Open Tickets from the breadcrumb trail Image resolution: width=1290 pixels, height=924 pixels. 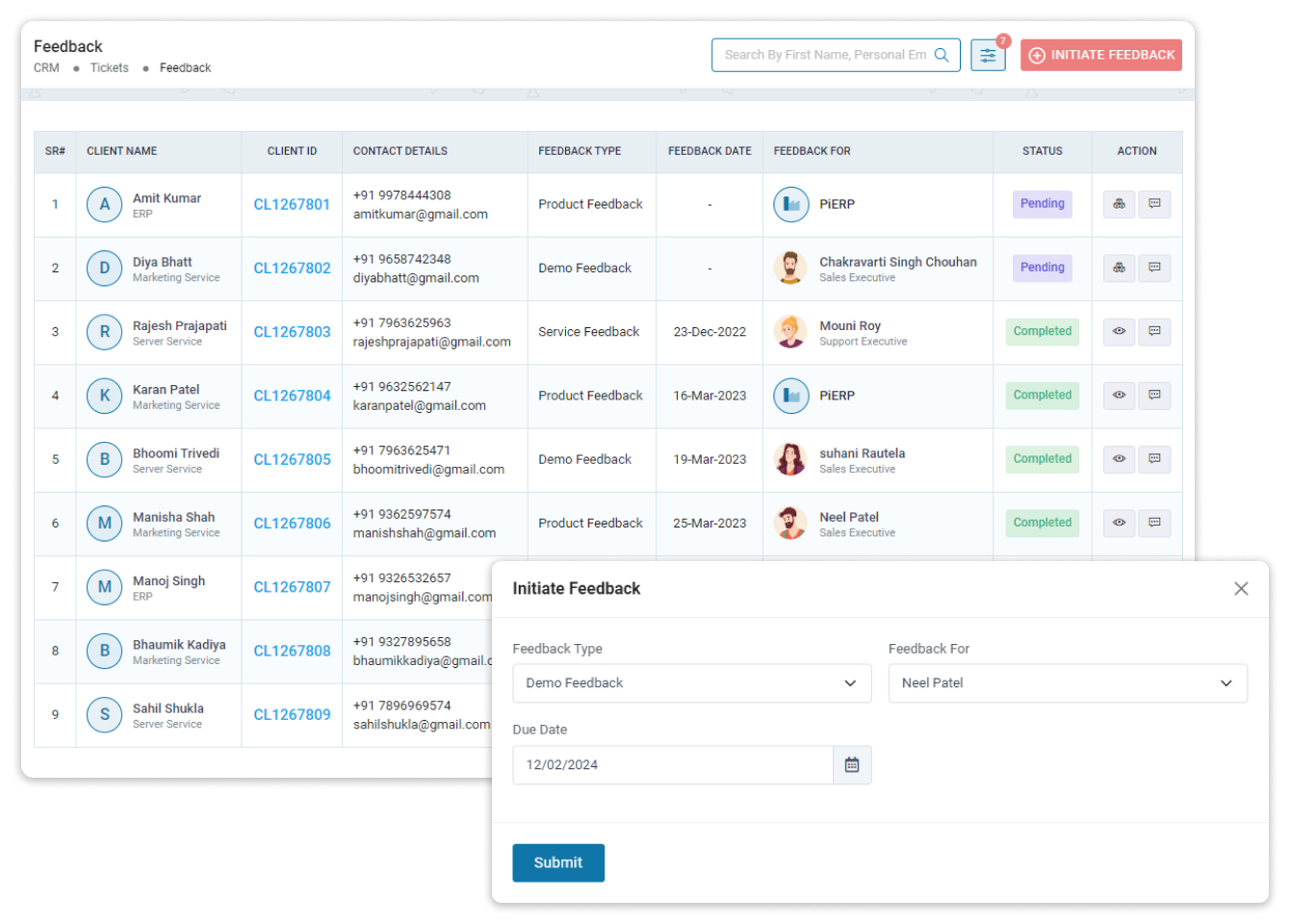(109, 67)
